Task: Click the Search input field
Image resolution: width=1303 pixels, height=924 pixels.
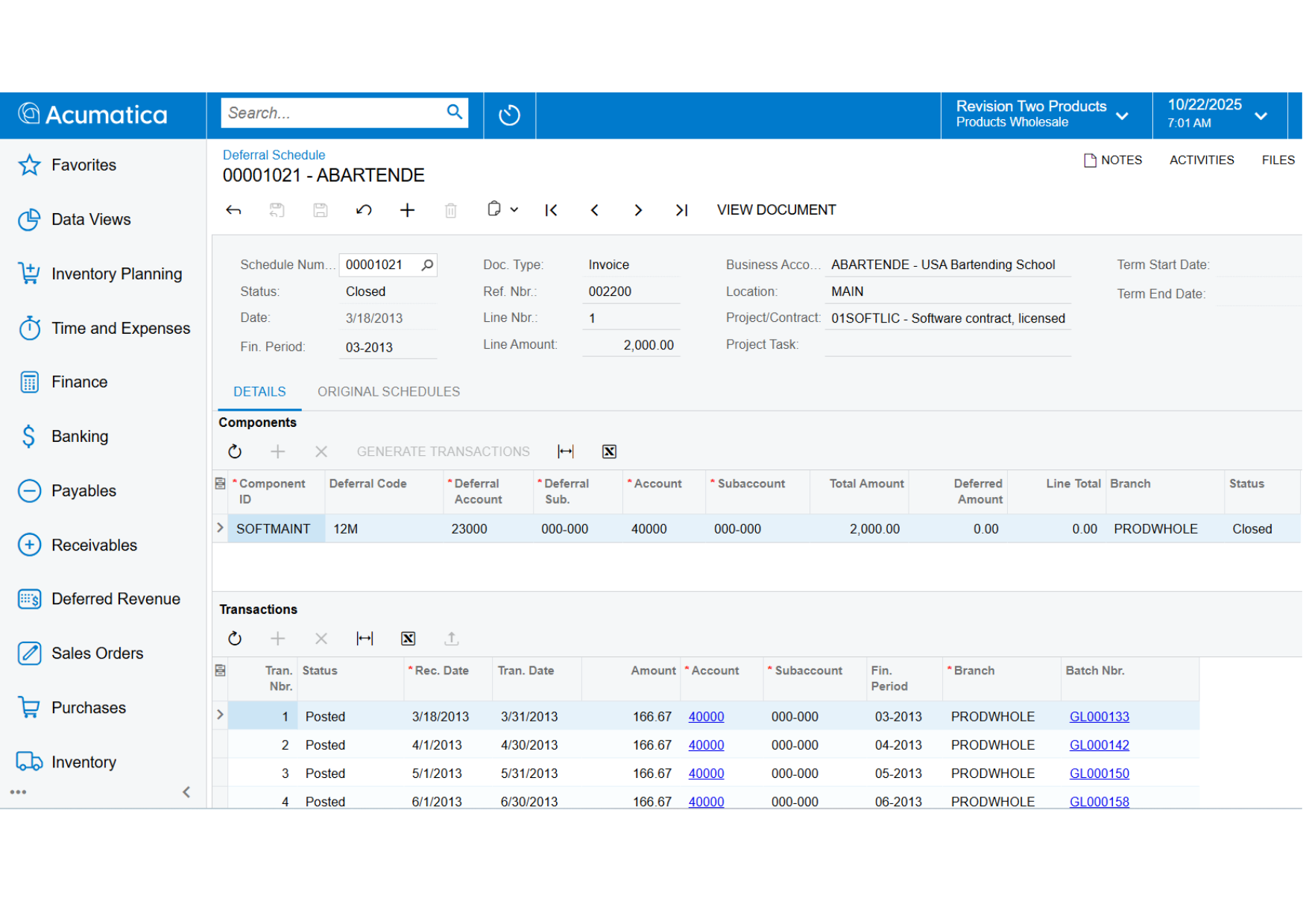Action: 332,113
